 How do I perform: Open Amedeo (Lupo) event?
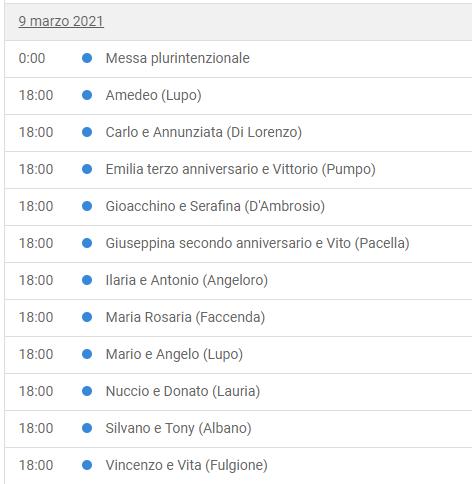153,95
